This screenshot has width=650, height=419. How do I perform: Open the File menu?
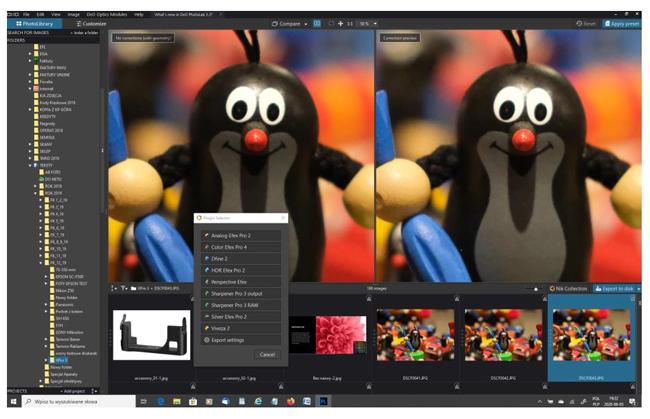[26, 14]
